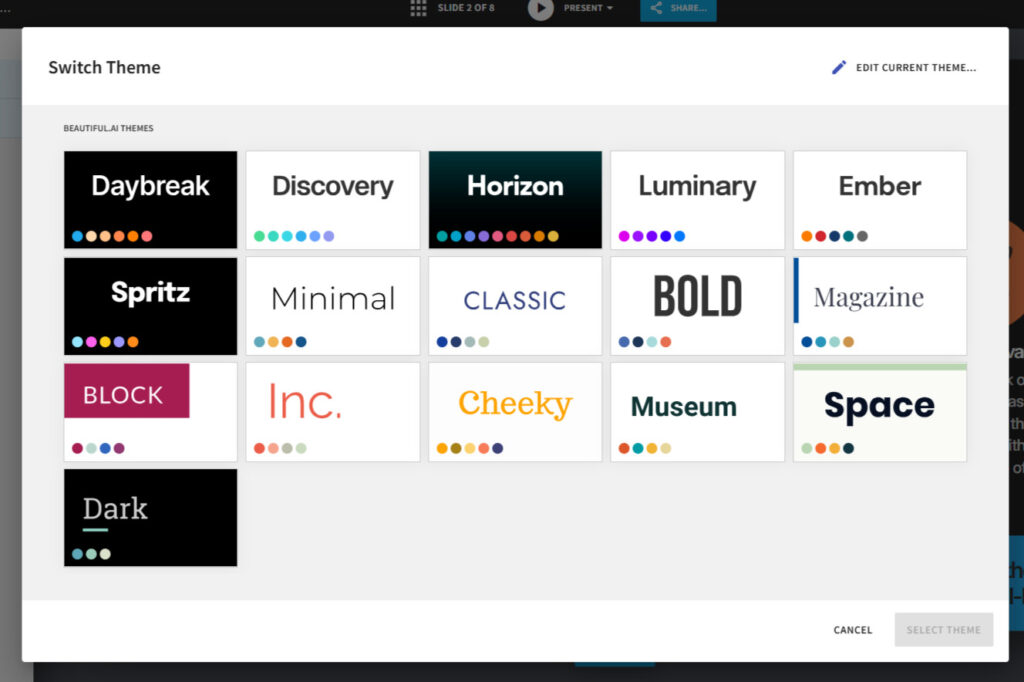Apply the Magazine theme card
Screen dimensions: 1024x682
(x=880, y=306)
